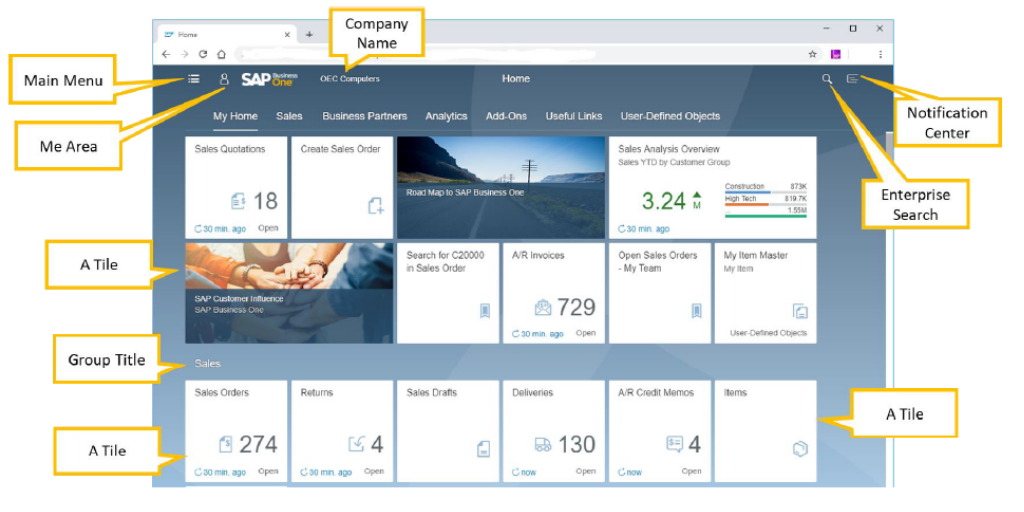The image size is (1024, 512).
Task: Switch to the Sales tab
Action: click(x=289, y=116)
